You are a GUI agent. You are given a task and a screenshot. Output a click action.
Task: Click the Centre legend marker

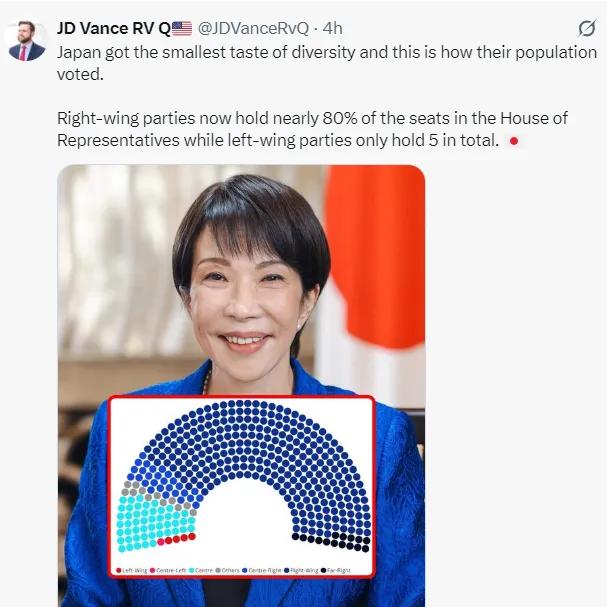coord(191,570)
